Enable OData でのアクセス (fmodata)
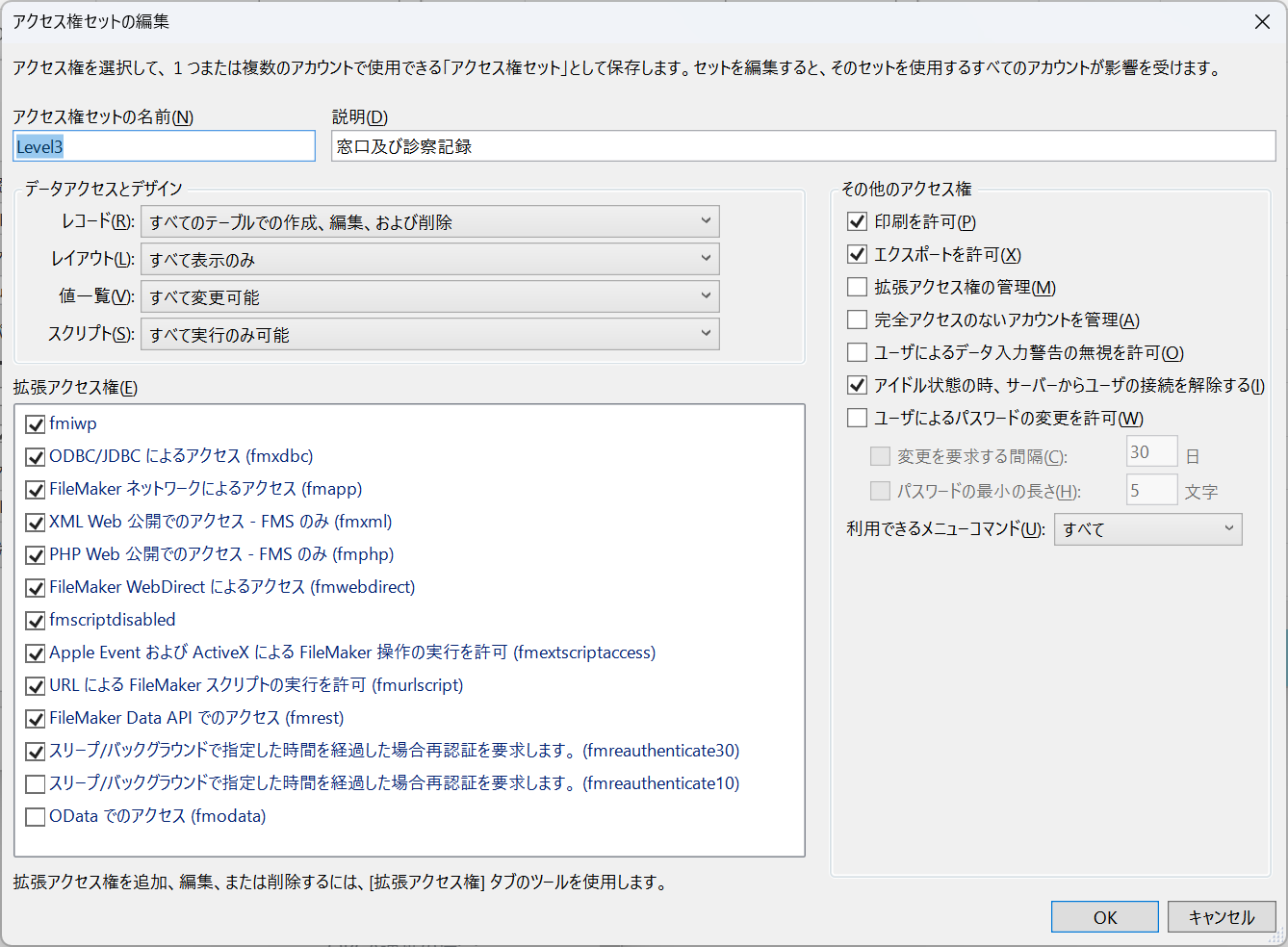1288x947 pixels. [36, 817]
